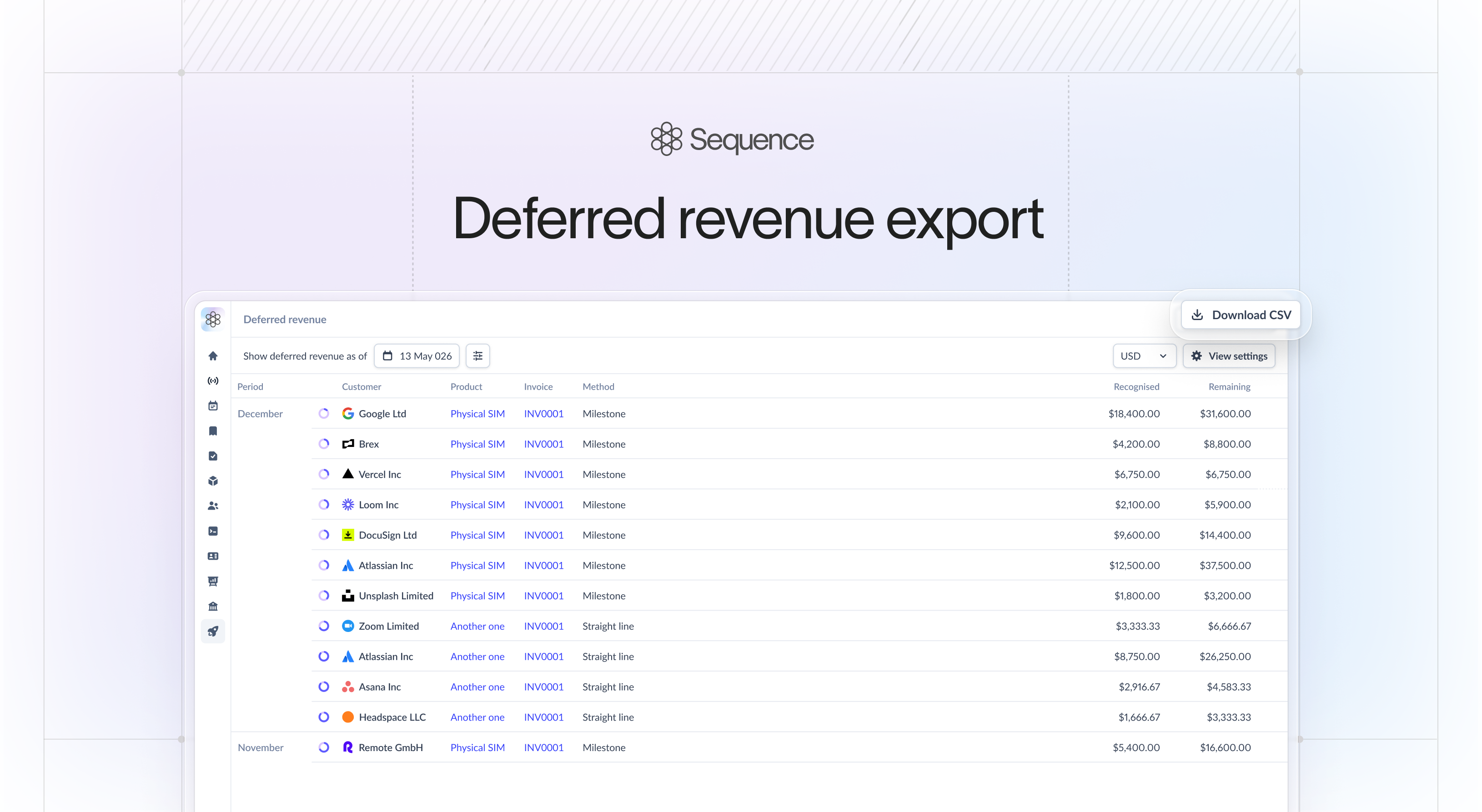Open Physical SIM link for Remote GmbH
The height and width of the screenshot is (812, 1482).
coord(477,747)
